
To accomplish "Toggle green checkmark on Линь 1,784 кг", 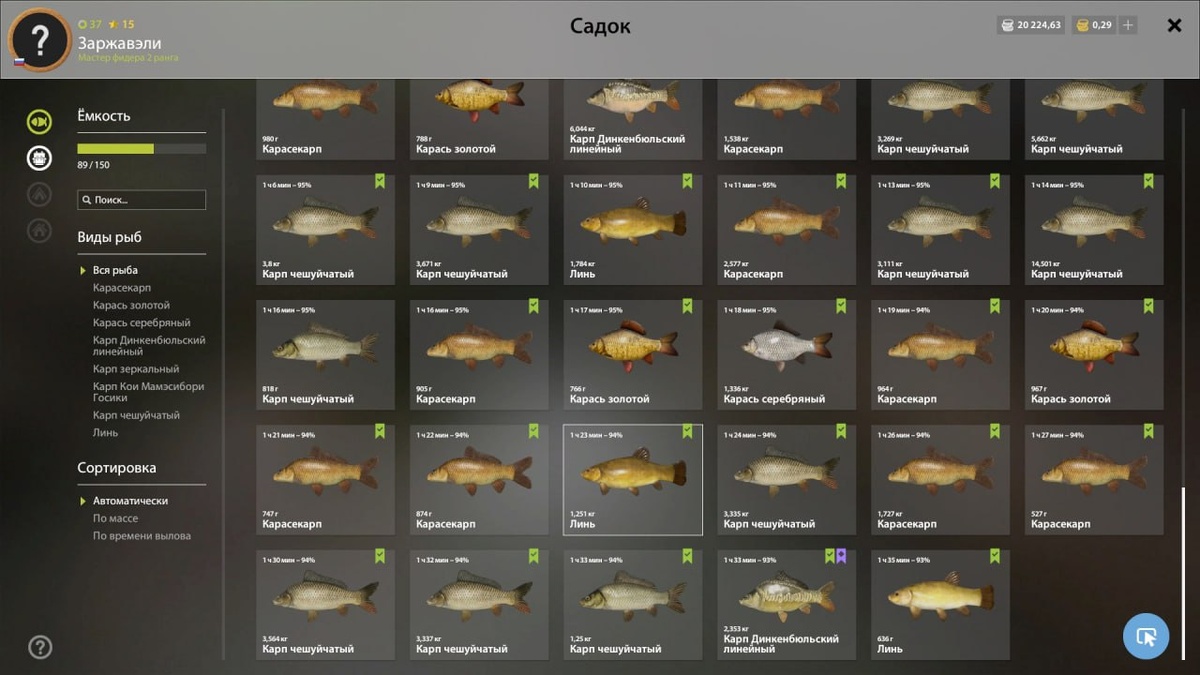I will (687, 181).
